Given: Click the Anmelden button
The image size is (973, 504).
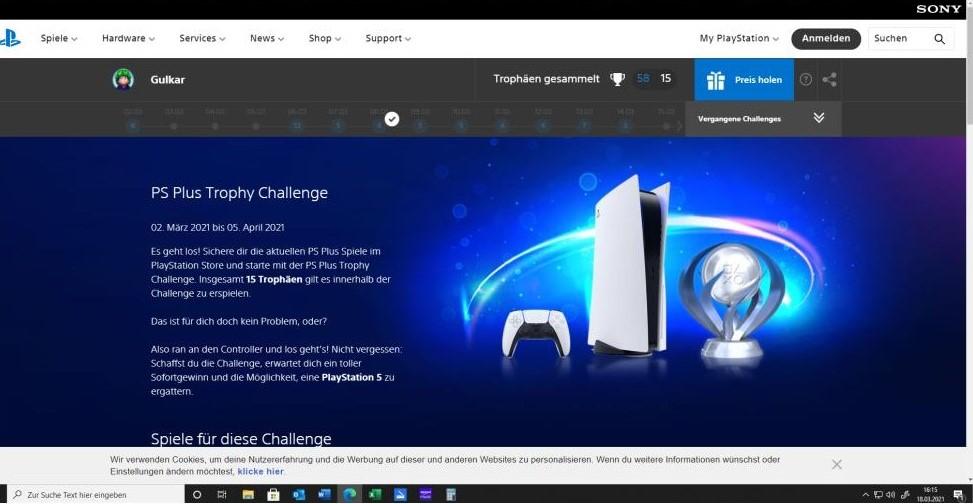Looking at the screenshot, I should 825,38.
